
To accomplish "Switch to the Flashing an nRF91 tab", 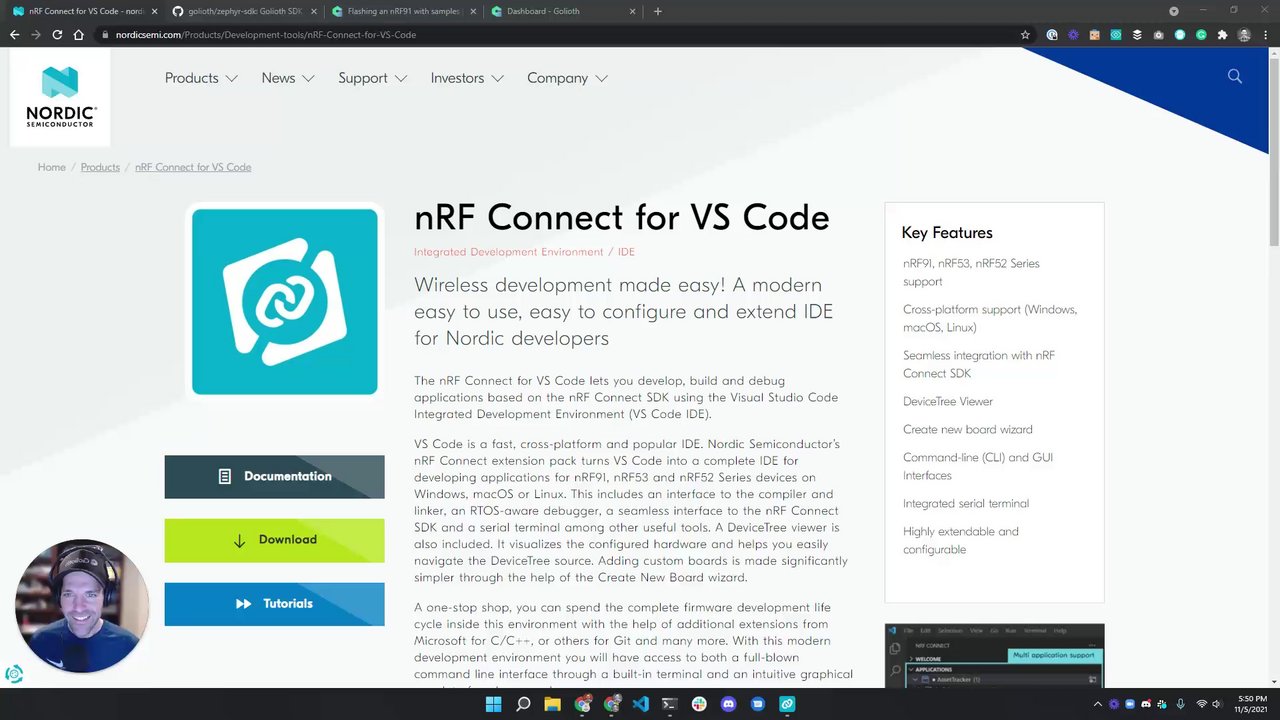I will click(x=405, y=11).
